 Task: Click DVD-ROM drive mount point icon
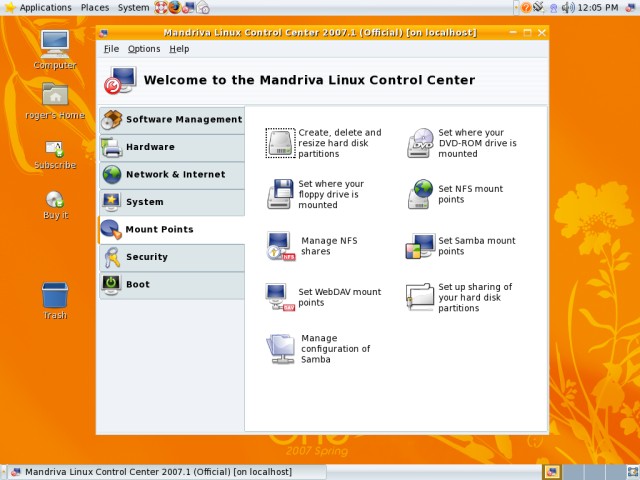pyautogui.click(x=421, y=144)
